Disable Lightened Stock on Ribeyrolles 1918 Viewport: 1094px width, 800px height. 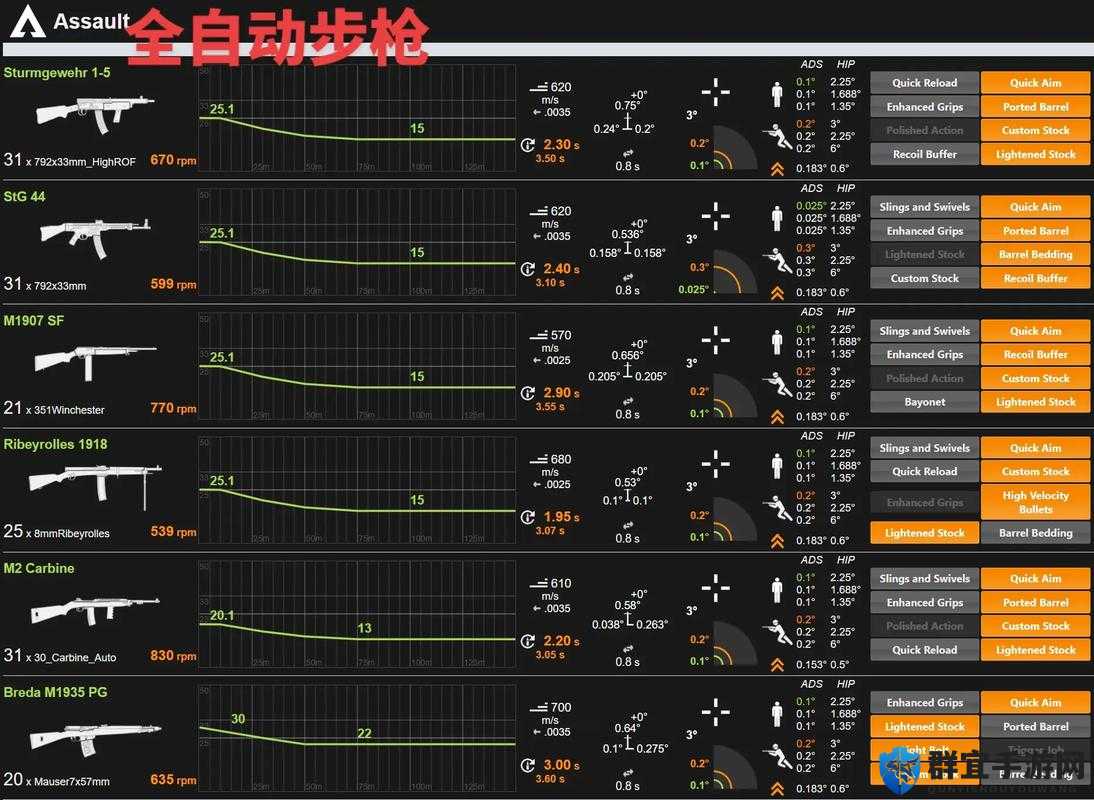click(x=924, y=533)
